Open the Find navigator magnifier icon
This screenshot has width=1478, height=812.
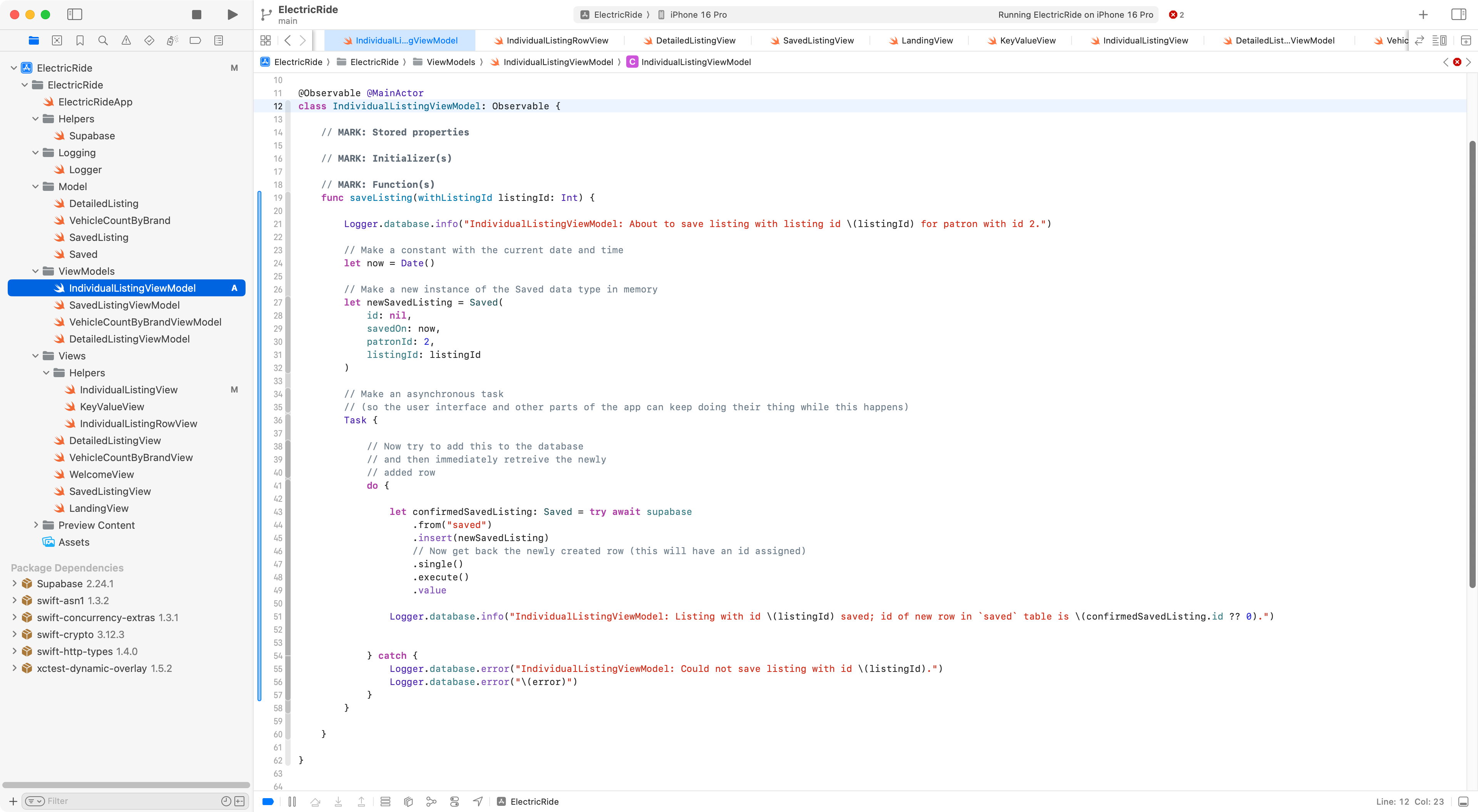(x=103, y=40)
